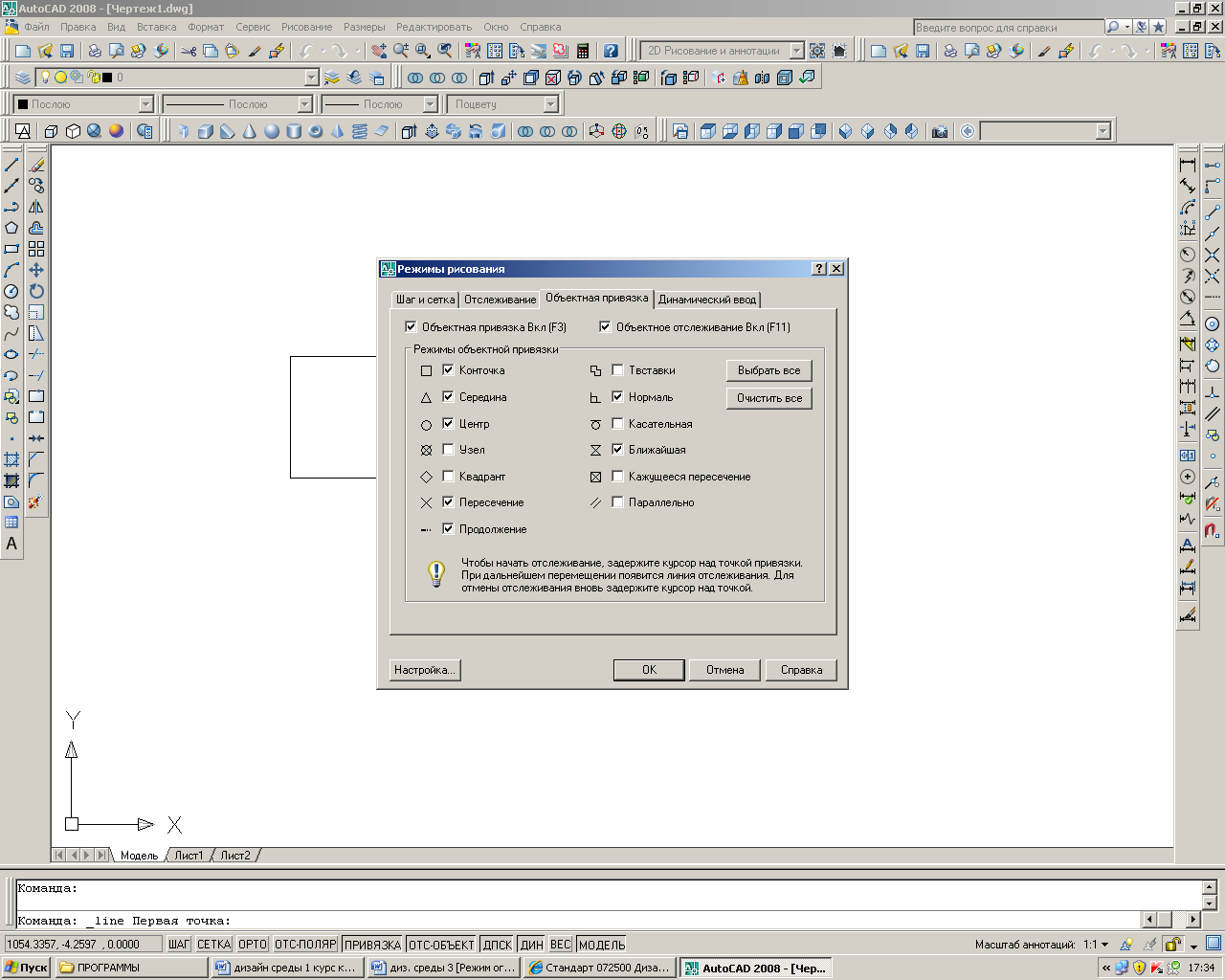Click OK in the Режимы рисования dialog
1225x980 pixels.
coord(649,670)
